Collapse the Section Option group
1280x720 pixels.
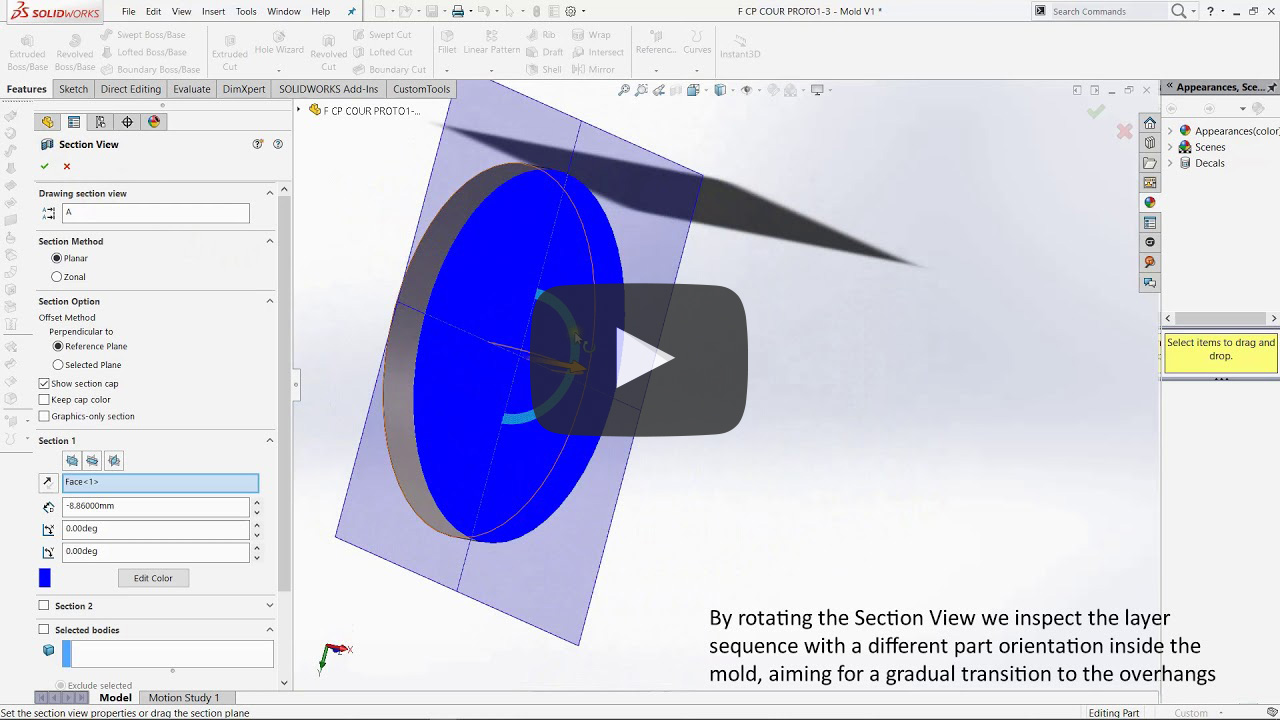[x=270, y=301]
